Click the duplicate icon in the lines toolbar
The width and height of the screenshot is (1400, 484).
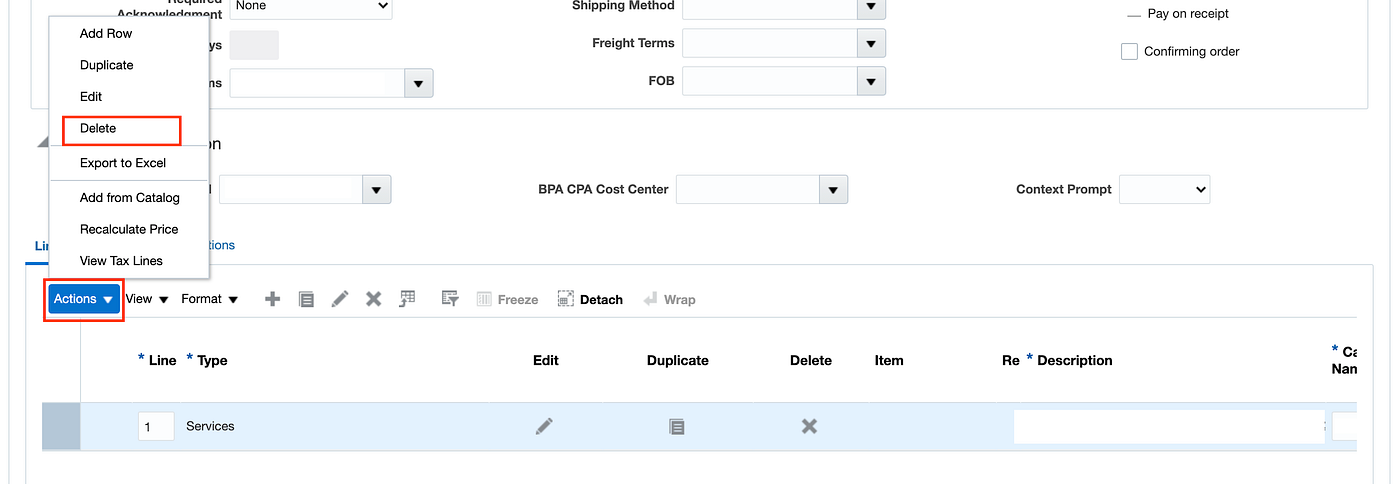[x=307, y=299]
